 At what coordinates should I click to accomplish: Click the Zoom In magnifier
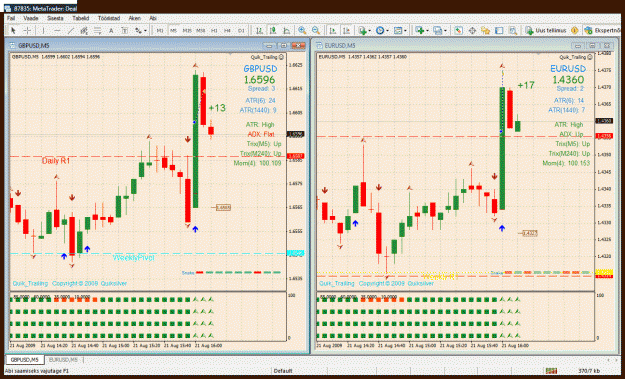[x=302, y=31]
